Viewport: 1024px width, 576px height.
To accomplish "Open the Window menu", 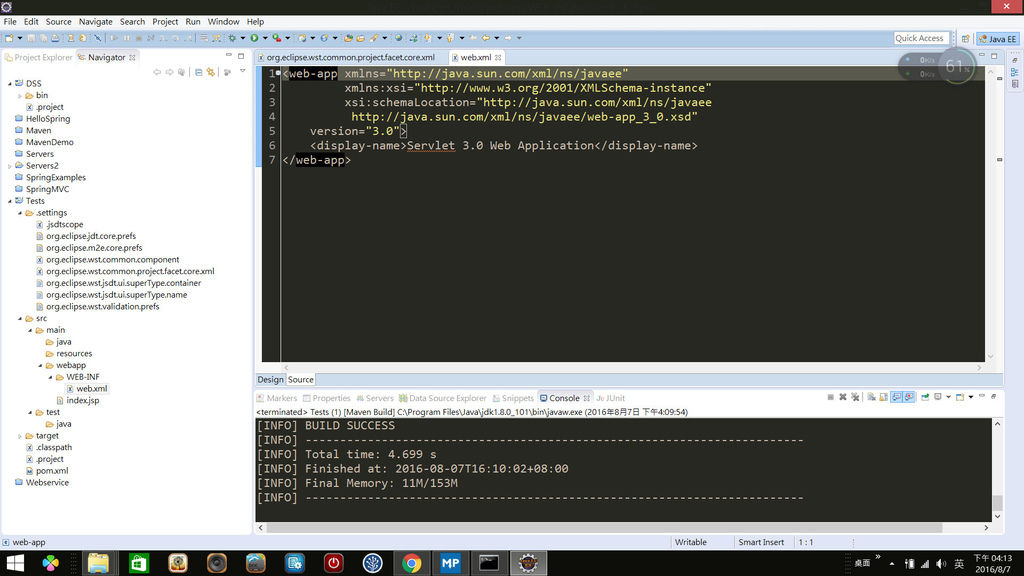I will click(223, 22).
